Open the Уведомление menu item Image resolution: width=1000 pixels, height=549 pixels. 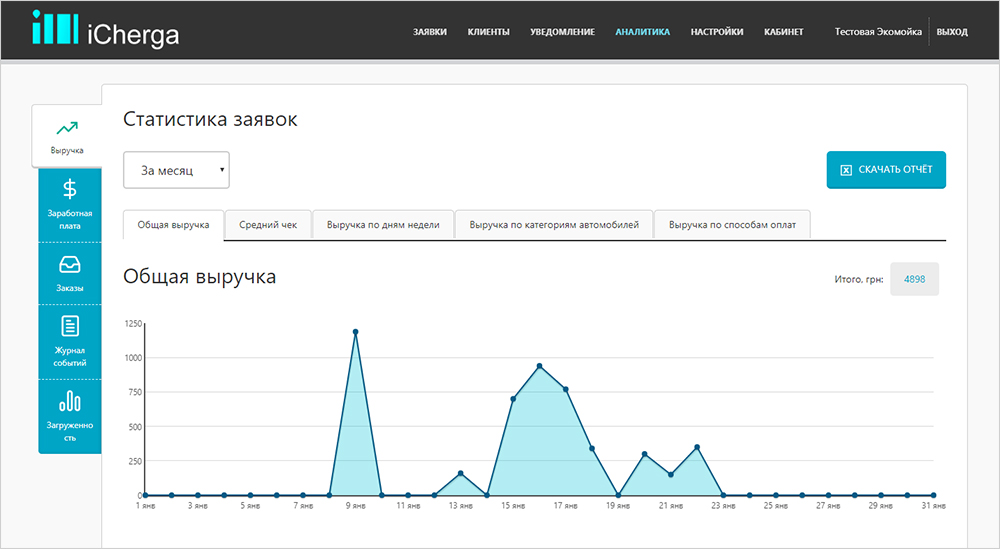click(x=563, y=32)
